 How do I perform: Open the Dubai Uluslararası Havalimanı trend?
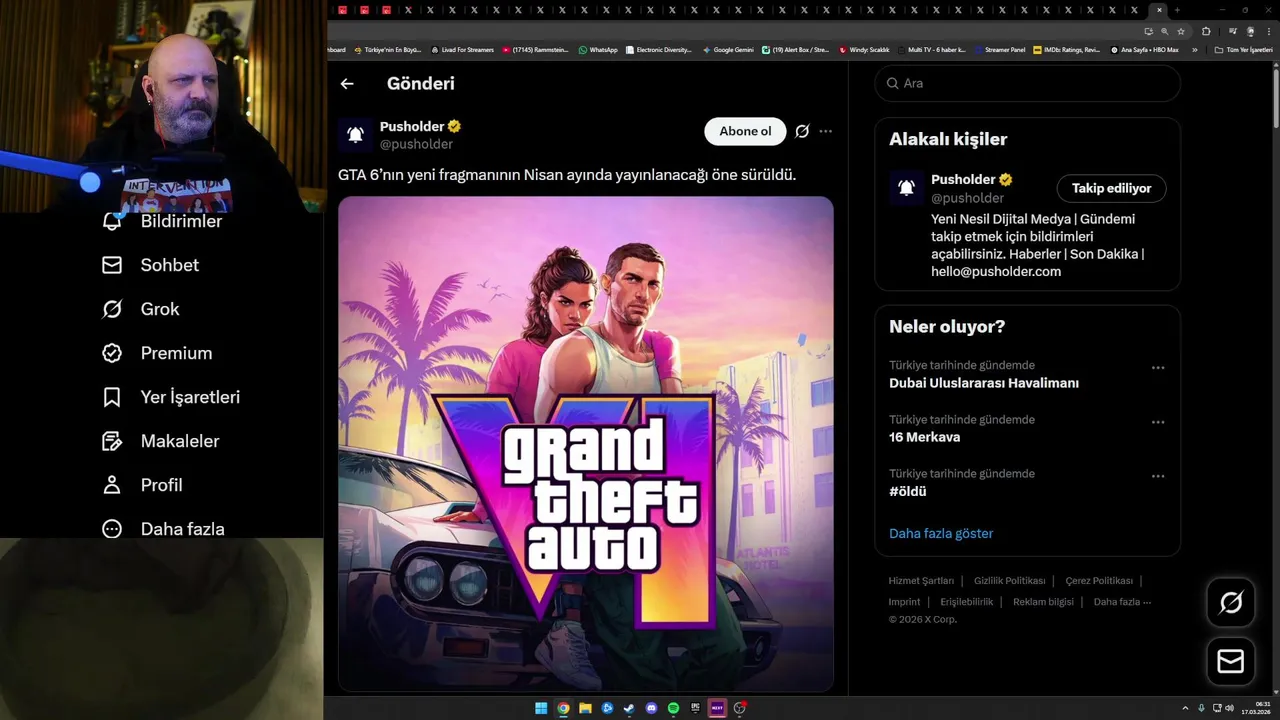pos(984,383)
